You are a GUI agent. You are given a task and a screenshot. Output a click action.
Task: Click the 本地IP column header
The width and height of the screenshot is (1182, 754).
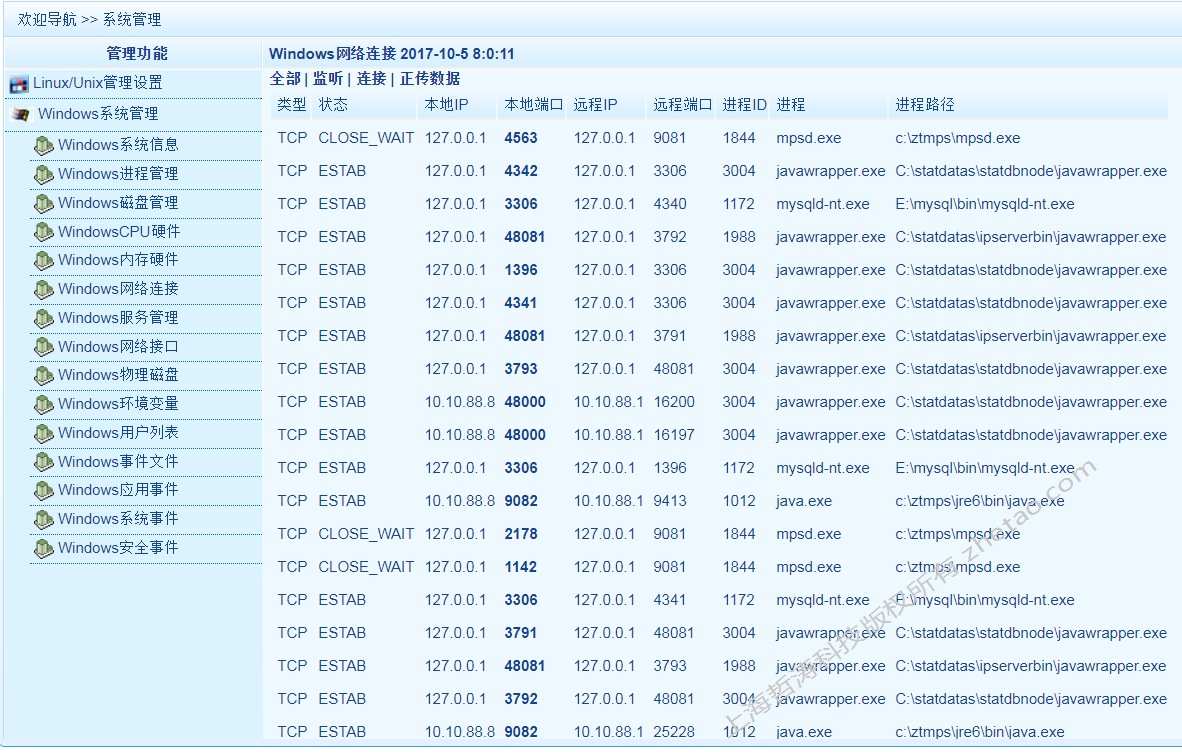coord(446,105)
